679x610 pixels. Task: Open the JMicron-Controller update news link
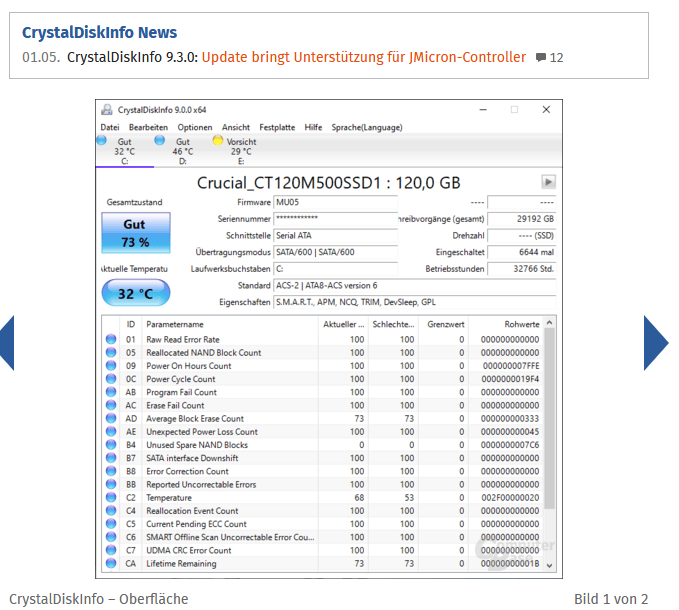pos(363,57)
